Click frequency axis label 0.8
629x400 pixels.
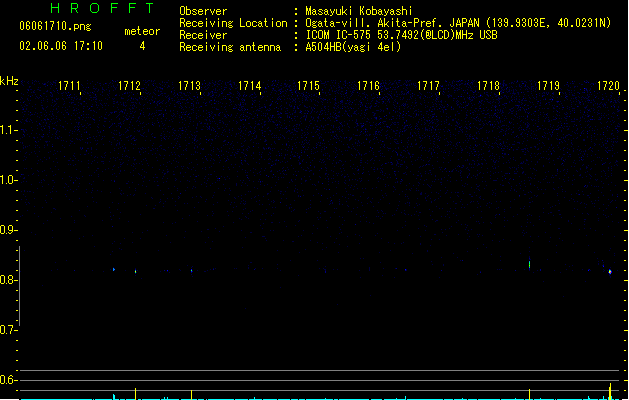(8, 280)
